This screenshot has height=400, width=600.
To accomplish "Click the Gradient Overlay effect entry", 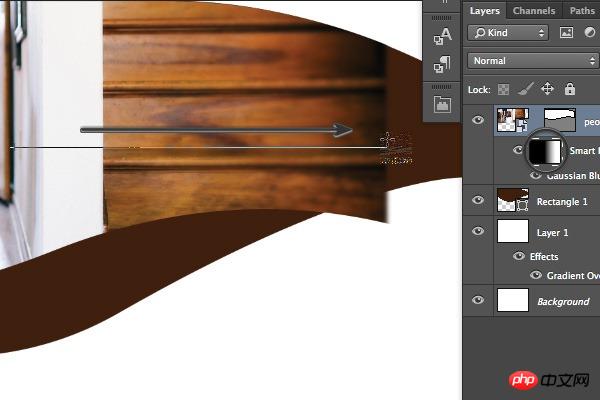I will [x=573, y=275].
